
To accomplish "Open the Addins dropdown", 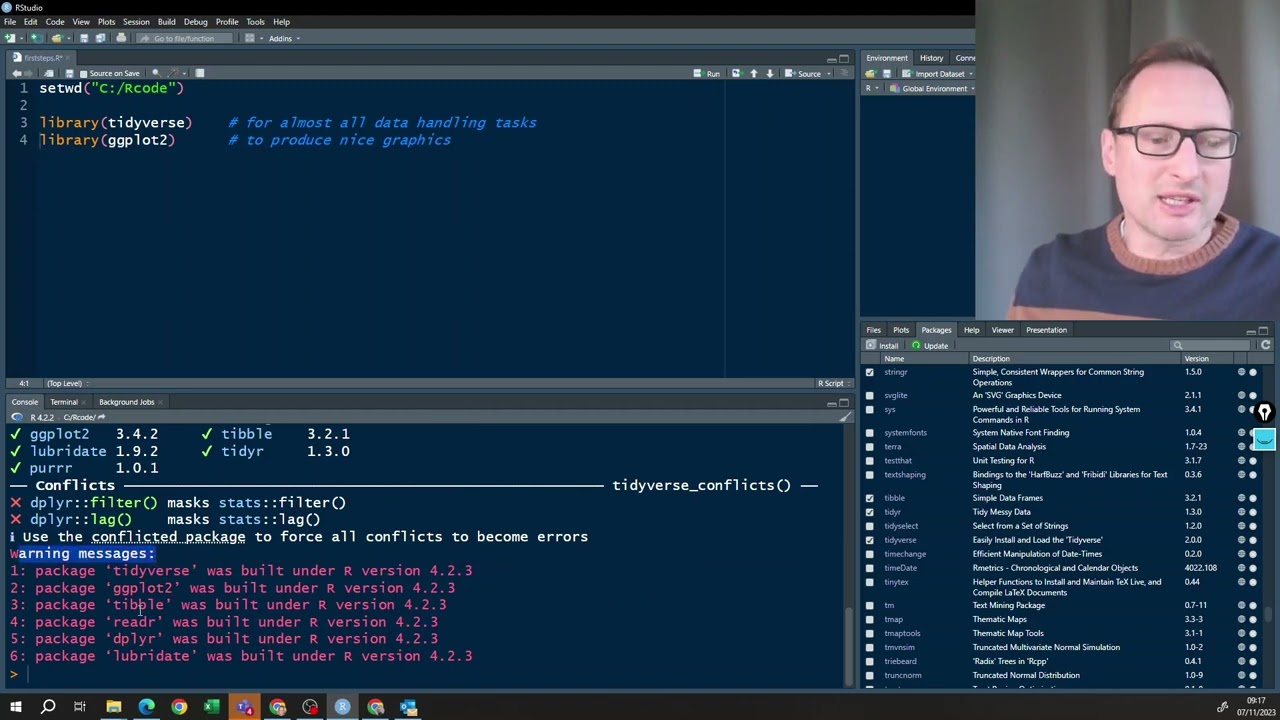I will pos(284,38).
